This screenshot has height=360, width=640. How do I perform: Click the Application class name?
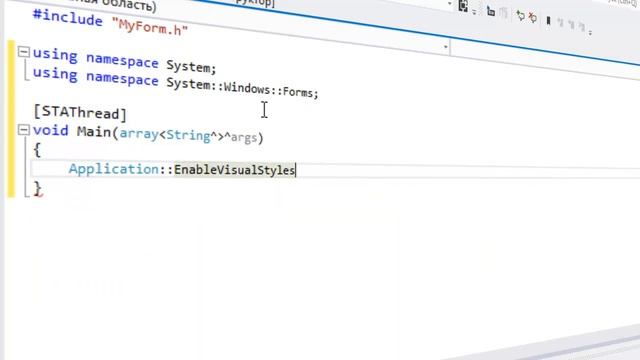[x=114, y=169]
